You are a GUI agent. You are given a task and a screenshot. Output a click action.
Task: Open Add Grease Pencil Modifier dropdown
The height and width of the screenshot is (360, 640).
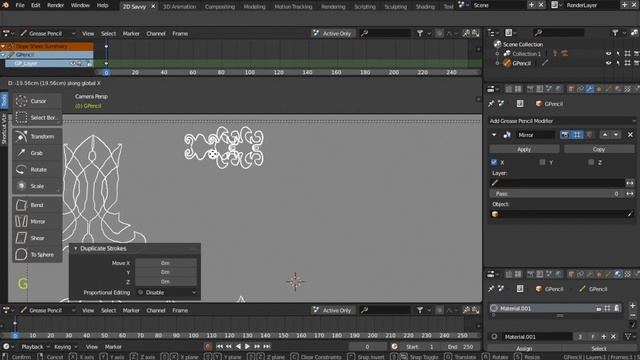pos(562,121)
